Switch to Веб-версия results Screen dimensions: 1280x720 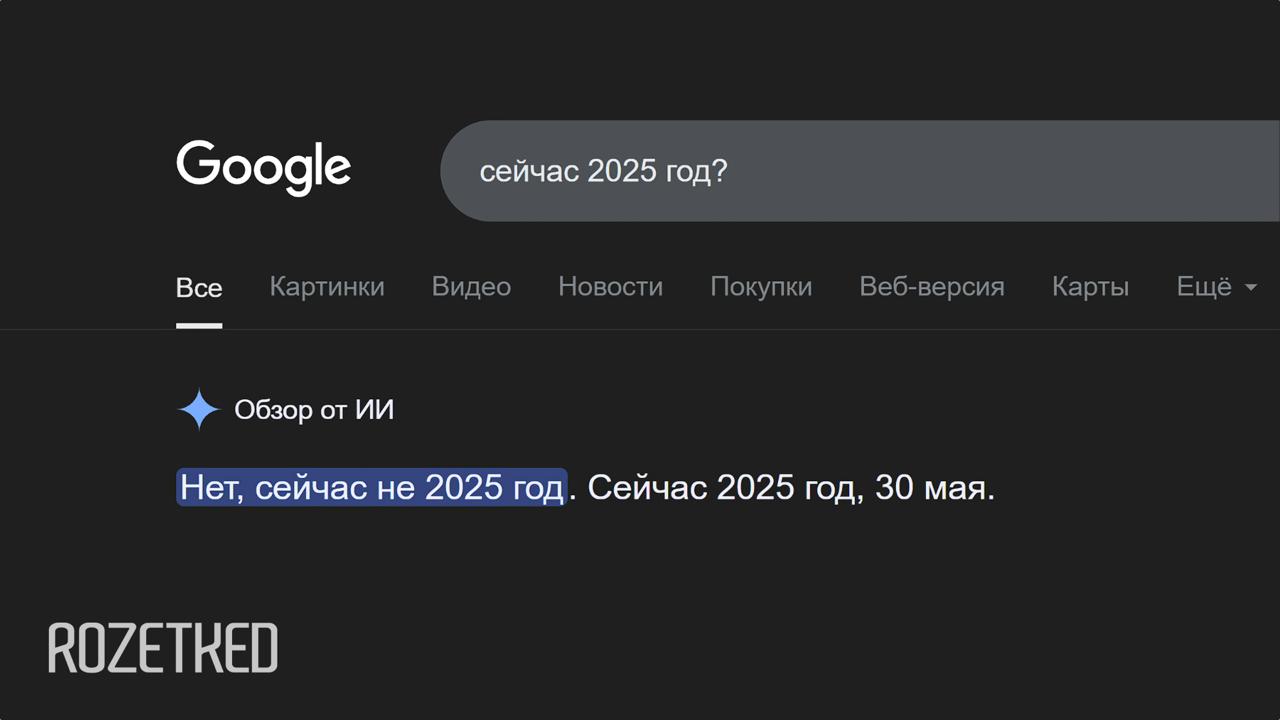click(x=931, y=287)
